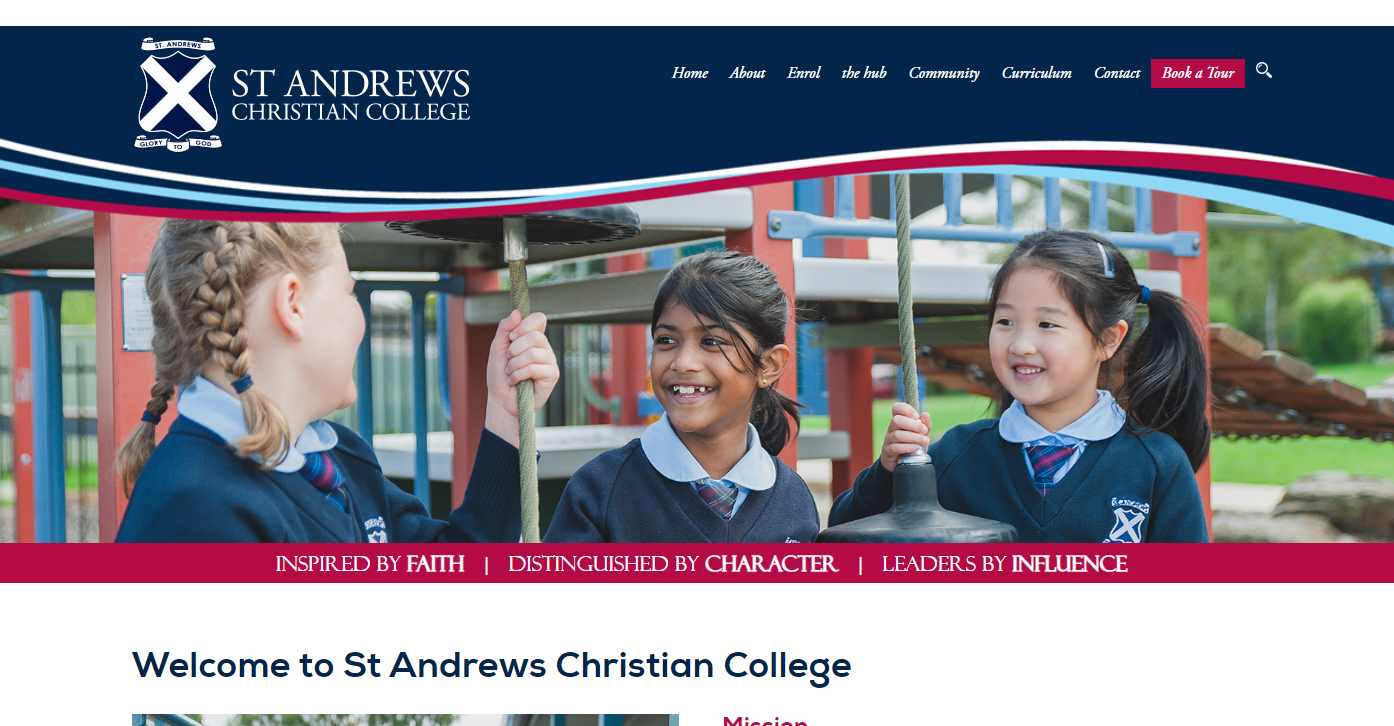Open the About menu
This screenshot has width=1394, height=726.
(x=747, y=73)
